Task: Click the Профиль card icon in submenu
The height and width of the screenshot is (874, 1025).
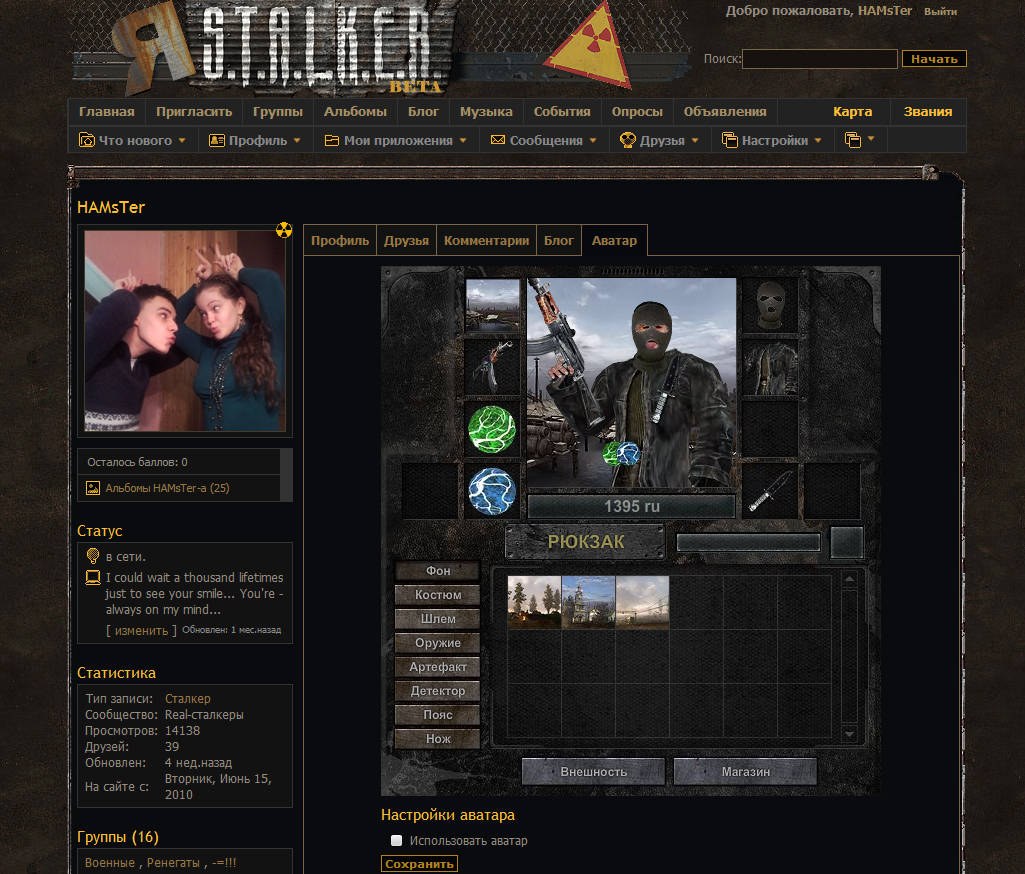Action: pos(216,140)
